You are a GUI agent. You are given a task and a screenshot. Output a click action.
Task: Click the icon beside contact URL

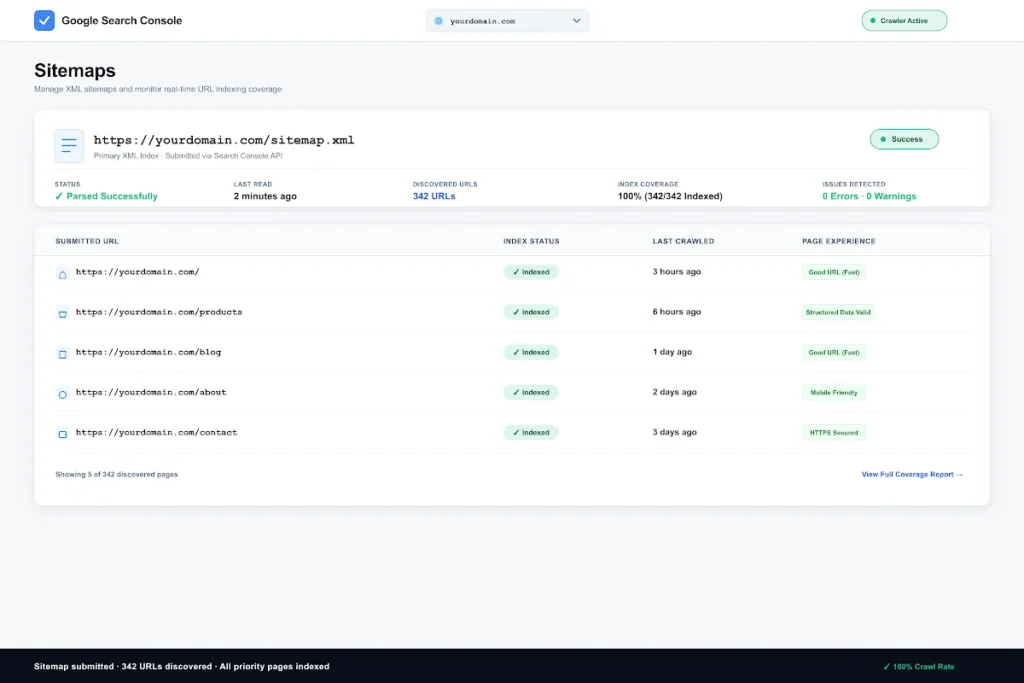coord(63,434)
